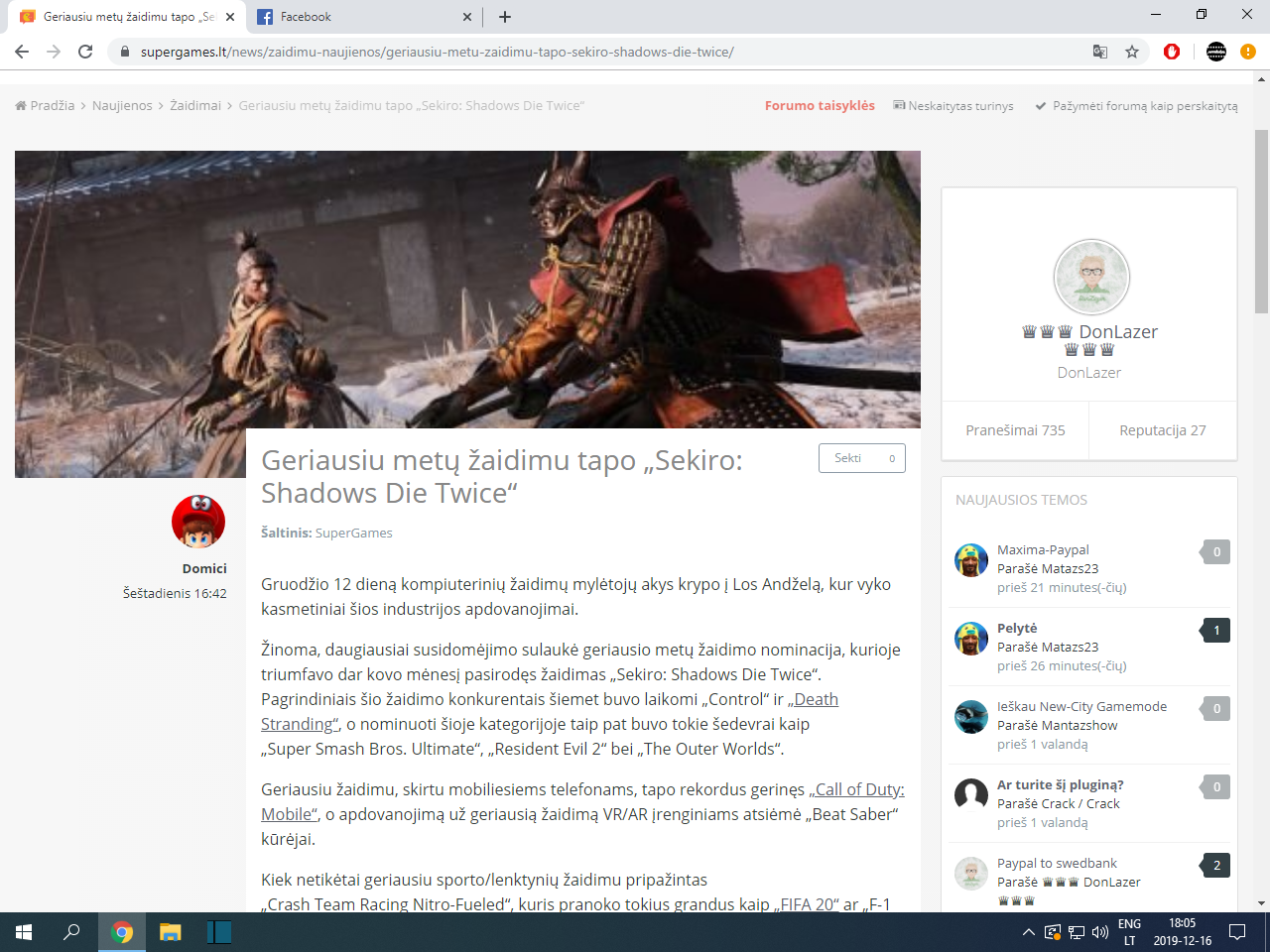This screenshot has width=1270, height=952.
Task: Show hidden tray icons chevron
Action: coord(1029,932)
